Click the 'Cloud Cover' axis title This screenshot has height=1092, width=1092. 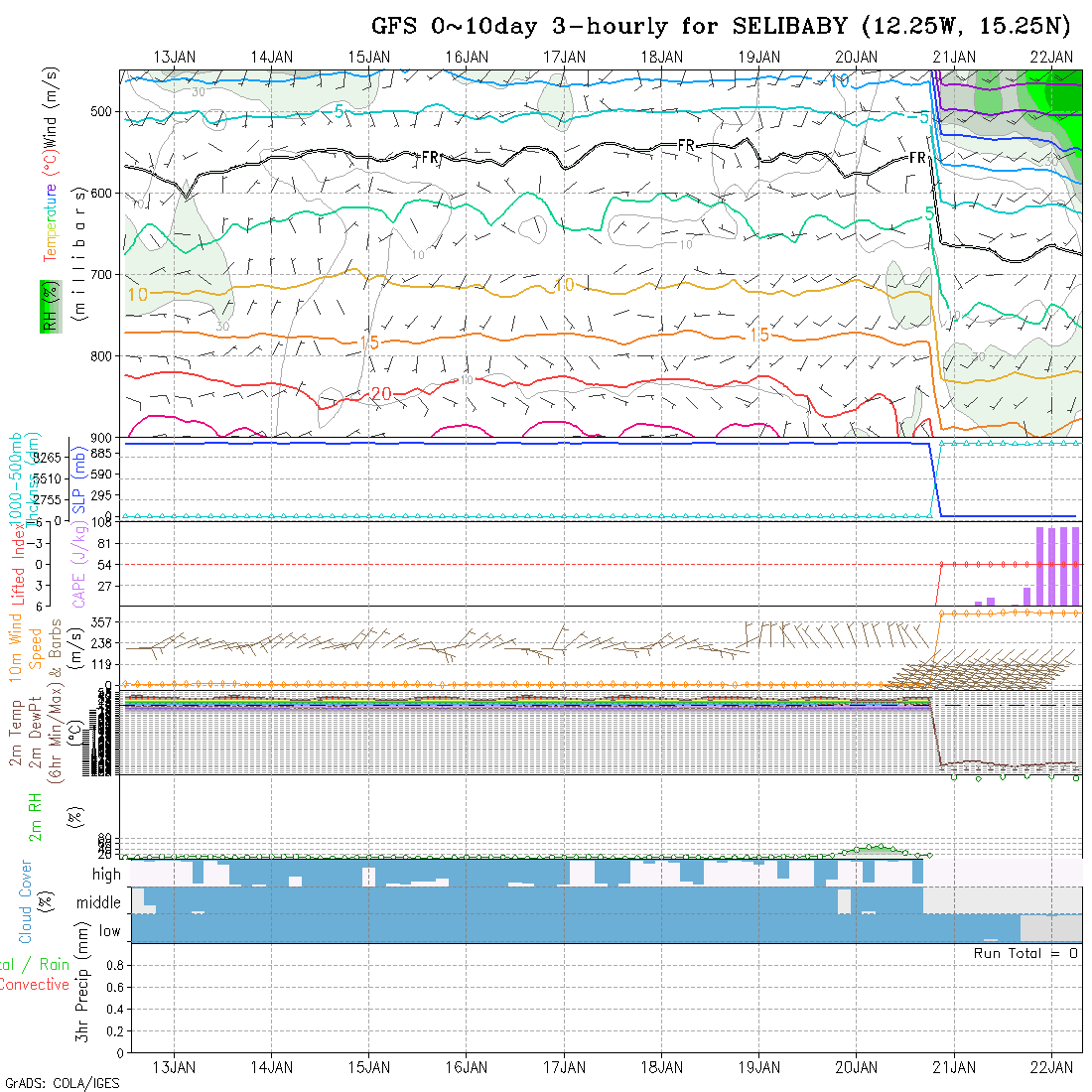[x=26, y=901]
